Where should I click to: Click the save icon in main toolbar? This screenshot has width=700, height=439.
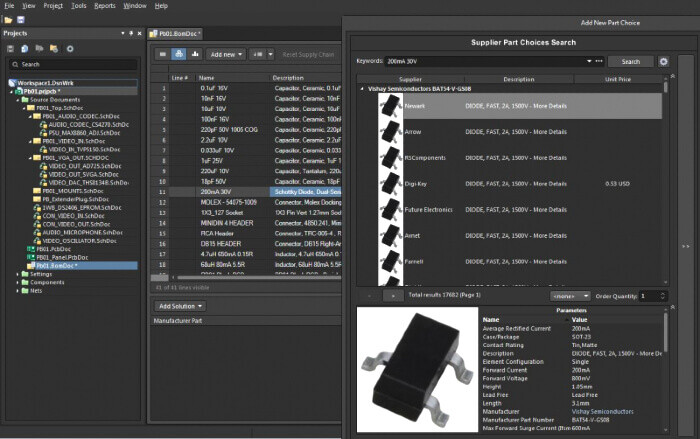point(21,20)
